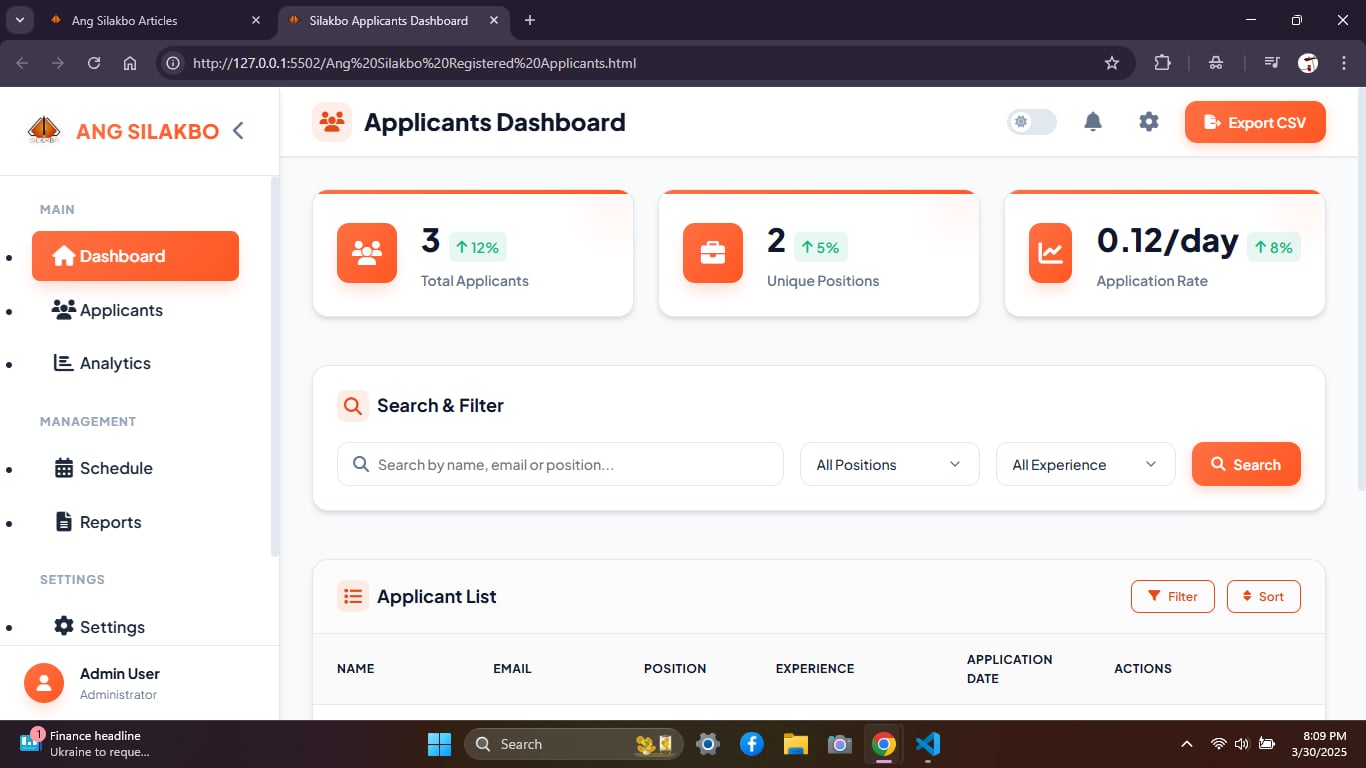This screenshot has height=768, width=1366.
Task: Click the Ang Silakbo logo icon
Action: pos(44,130)
